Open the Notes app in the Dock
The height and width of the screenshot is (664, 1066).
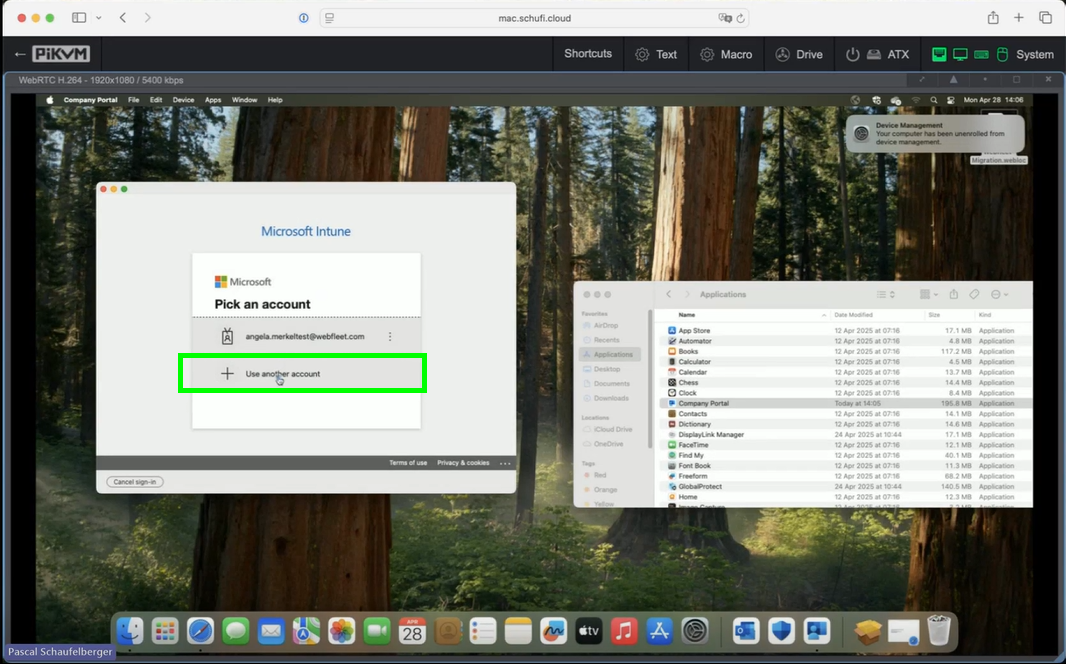518,631
